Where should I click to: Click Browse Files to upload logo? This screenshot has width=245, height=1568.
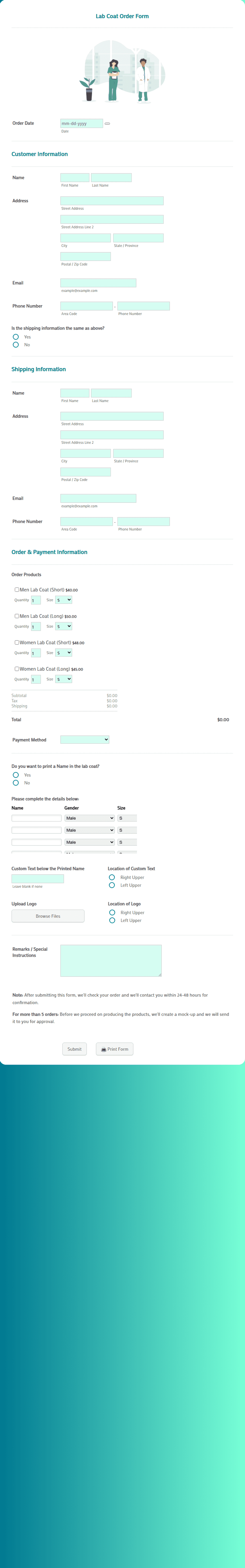point(48,916)
